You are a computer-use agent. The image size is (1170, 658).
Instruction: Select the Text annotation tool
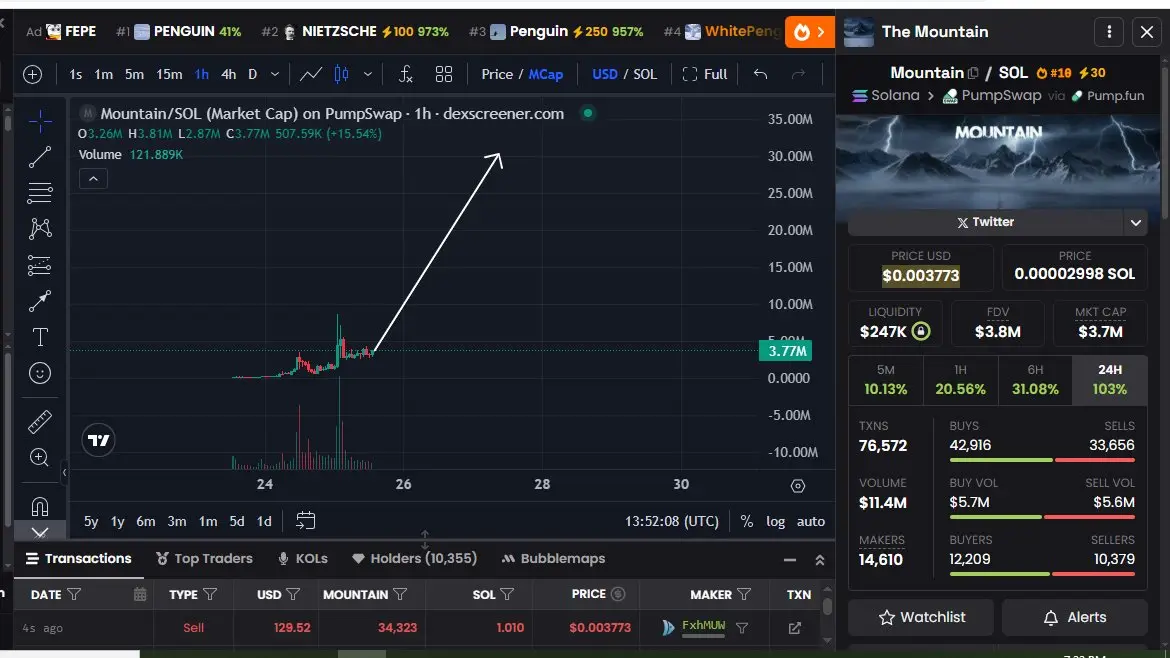[x=40, y=337]
